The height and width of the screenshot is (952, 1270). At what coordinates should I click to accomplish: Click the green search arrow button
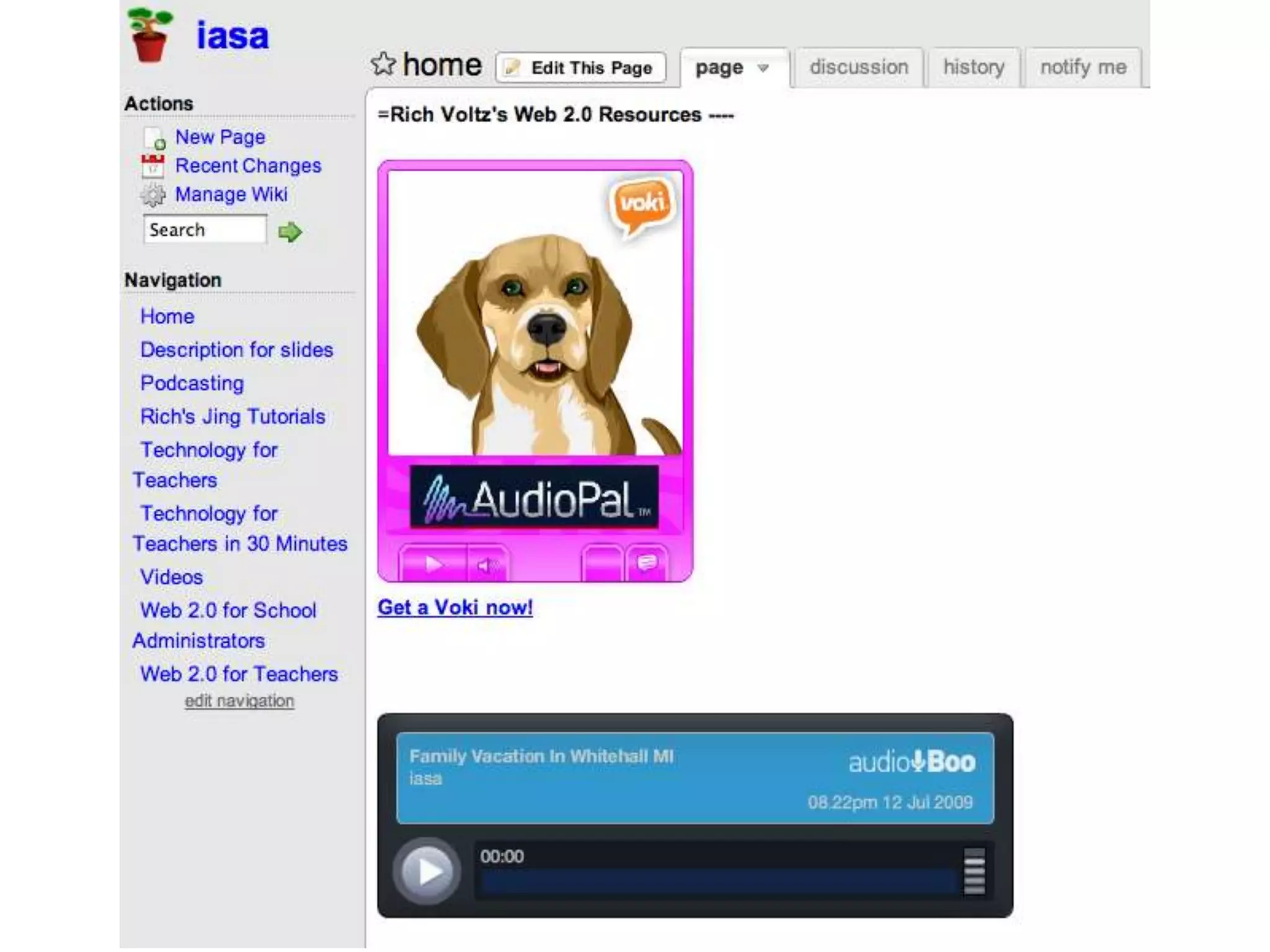pyautogui.click(x=290, y=232)
